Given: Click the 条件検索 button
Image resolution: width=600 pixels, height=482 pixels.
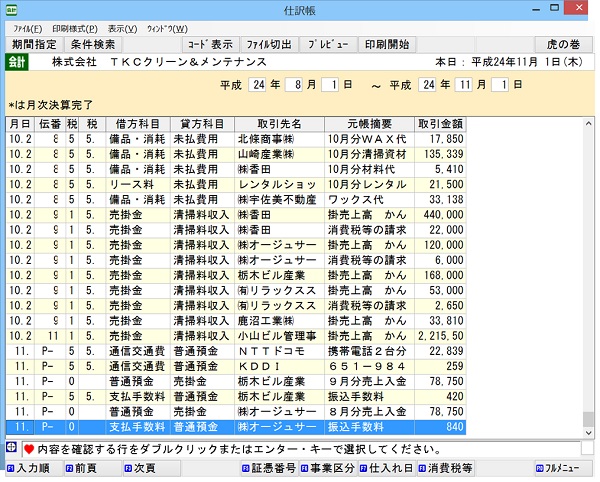Looking at the screenshot, I should pos(93,45).
